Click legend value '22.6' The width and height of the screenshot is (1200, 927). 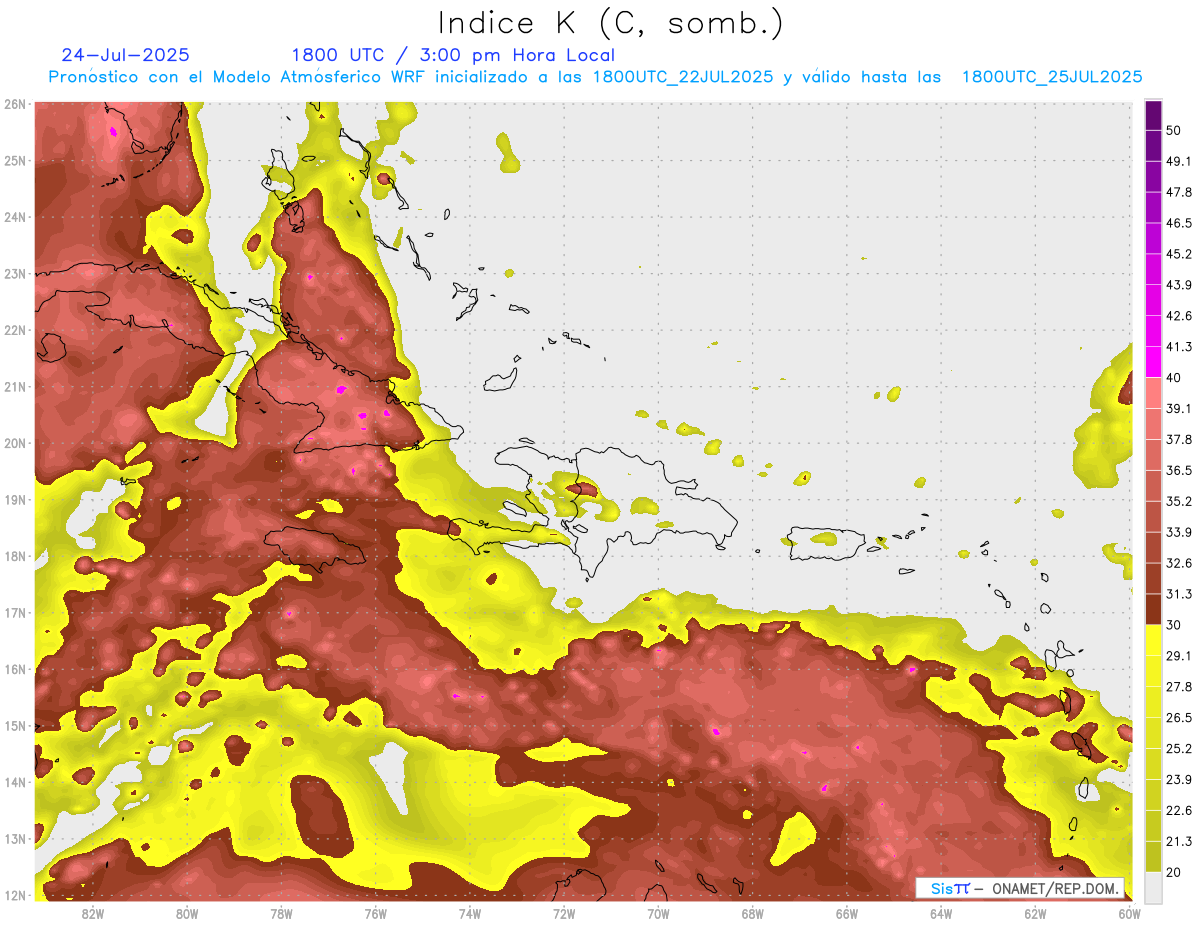(x=1178, y=810)
